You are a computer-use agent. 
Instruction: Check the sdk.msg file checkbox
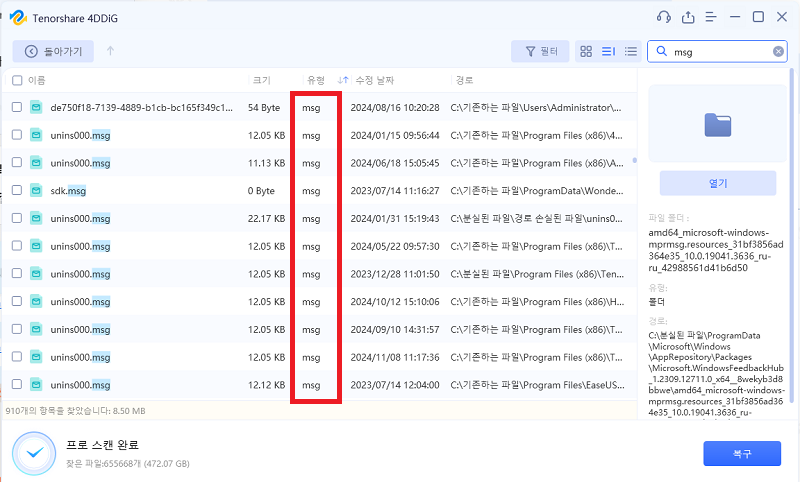(x=17, y=190)
